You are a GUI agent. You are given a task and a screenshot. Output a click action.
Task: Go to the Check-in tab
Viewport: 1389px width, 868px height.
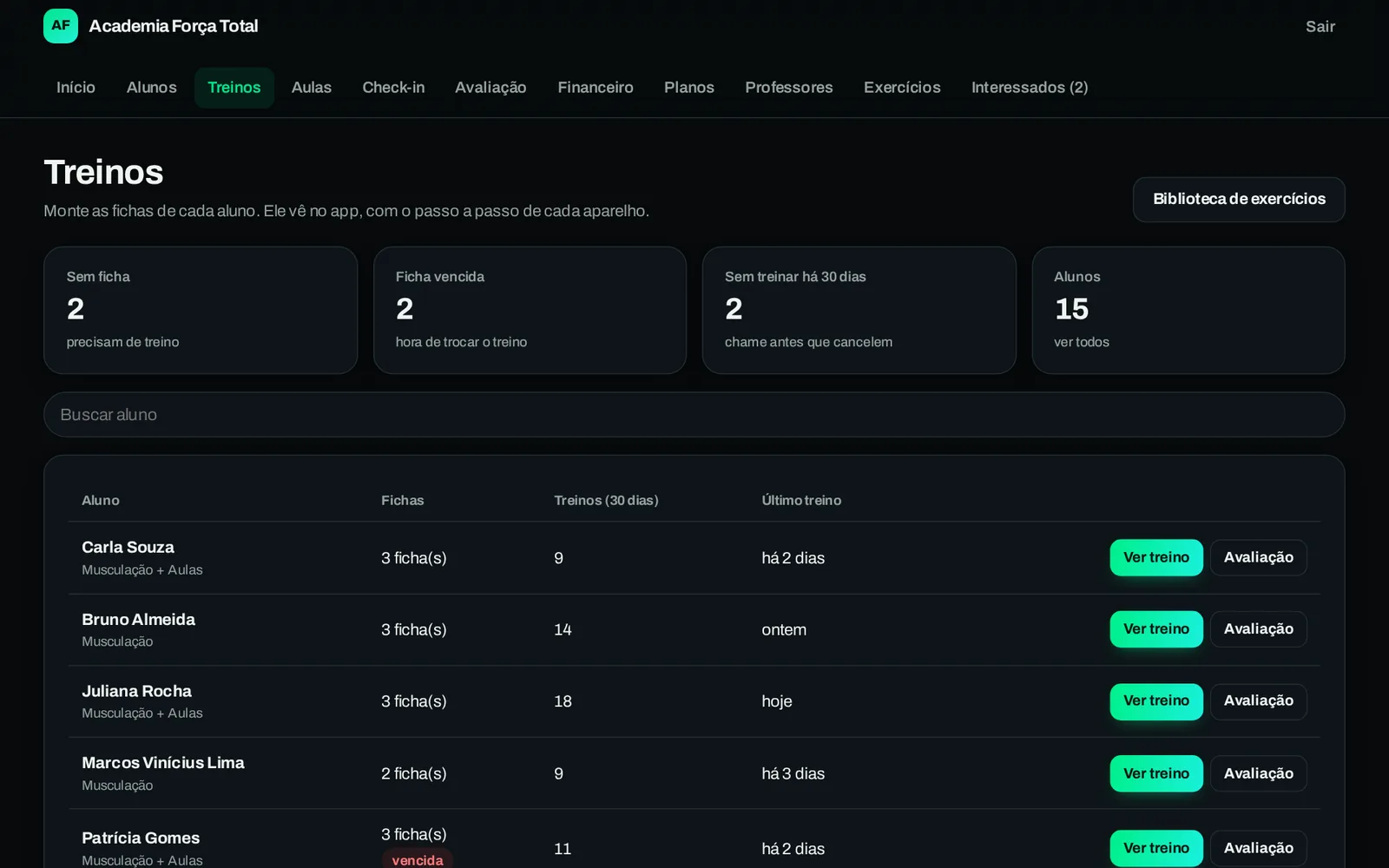tap(393, 88)
